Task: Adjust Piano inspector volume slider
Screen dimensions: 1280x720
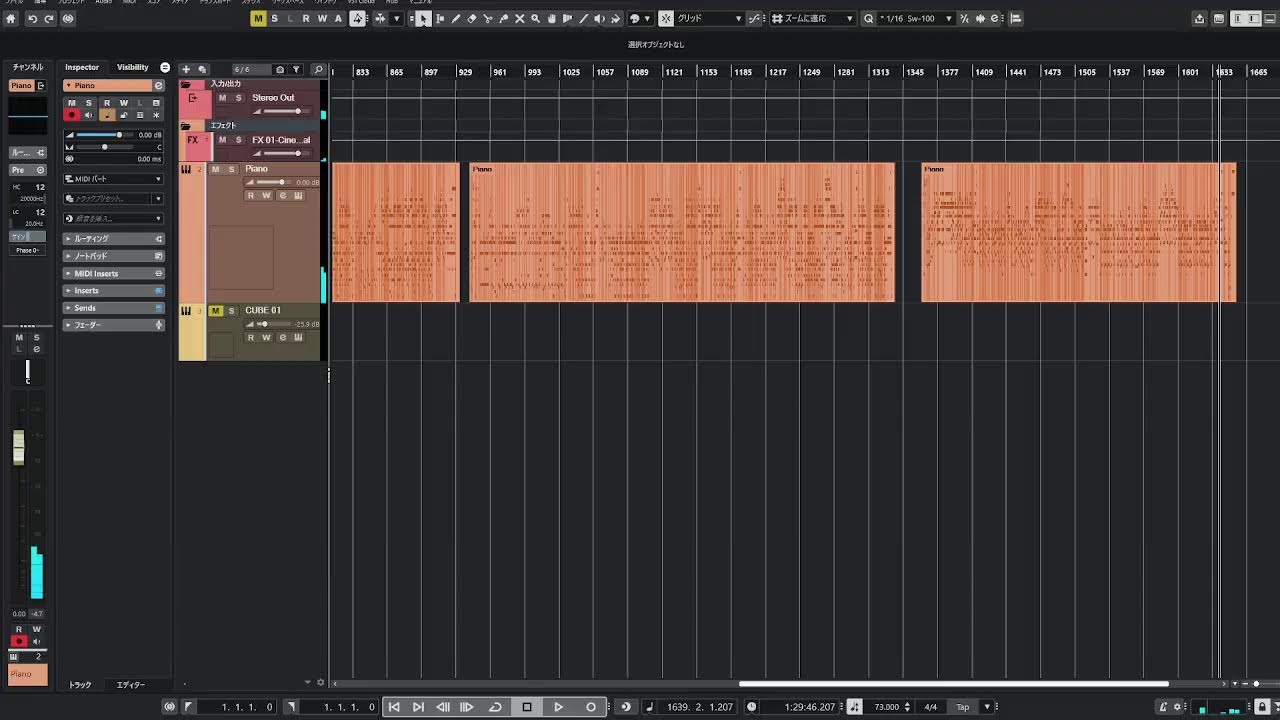Action: click(x=106, y=135)
